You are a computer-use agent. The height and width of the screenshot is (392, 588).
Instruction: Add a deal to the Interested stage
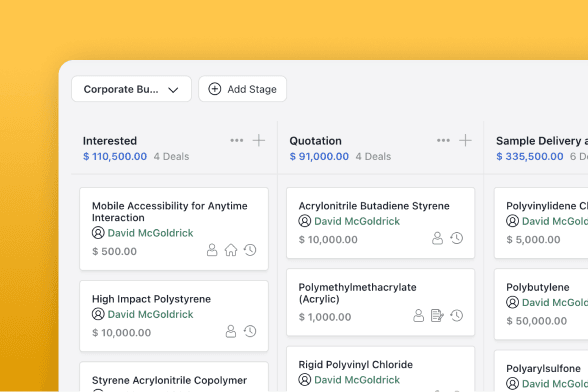(259, 141)
